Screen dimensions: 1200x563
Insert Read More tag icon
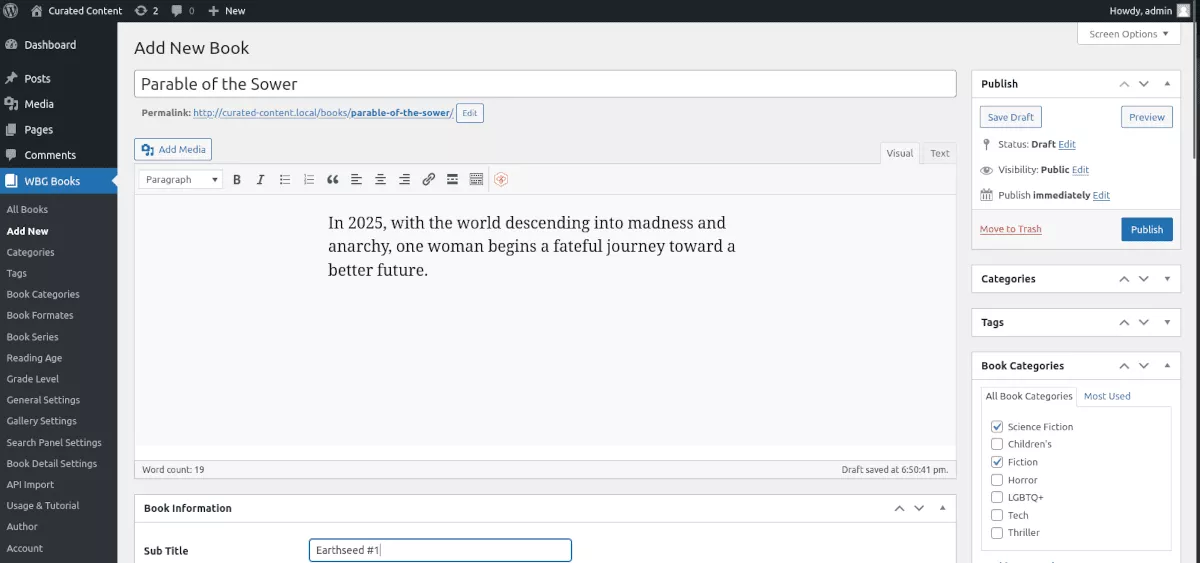[453, 180]
